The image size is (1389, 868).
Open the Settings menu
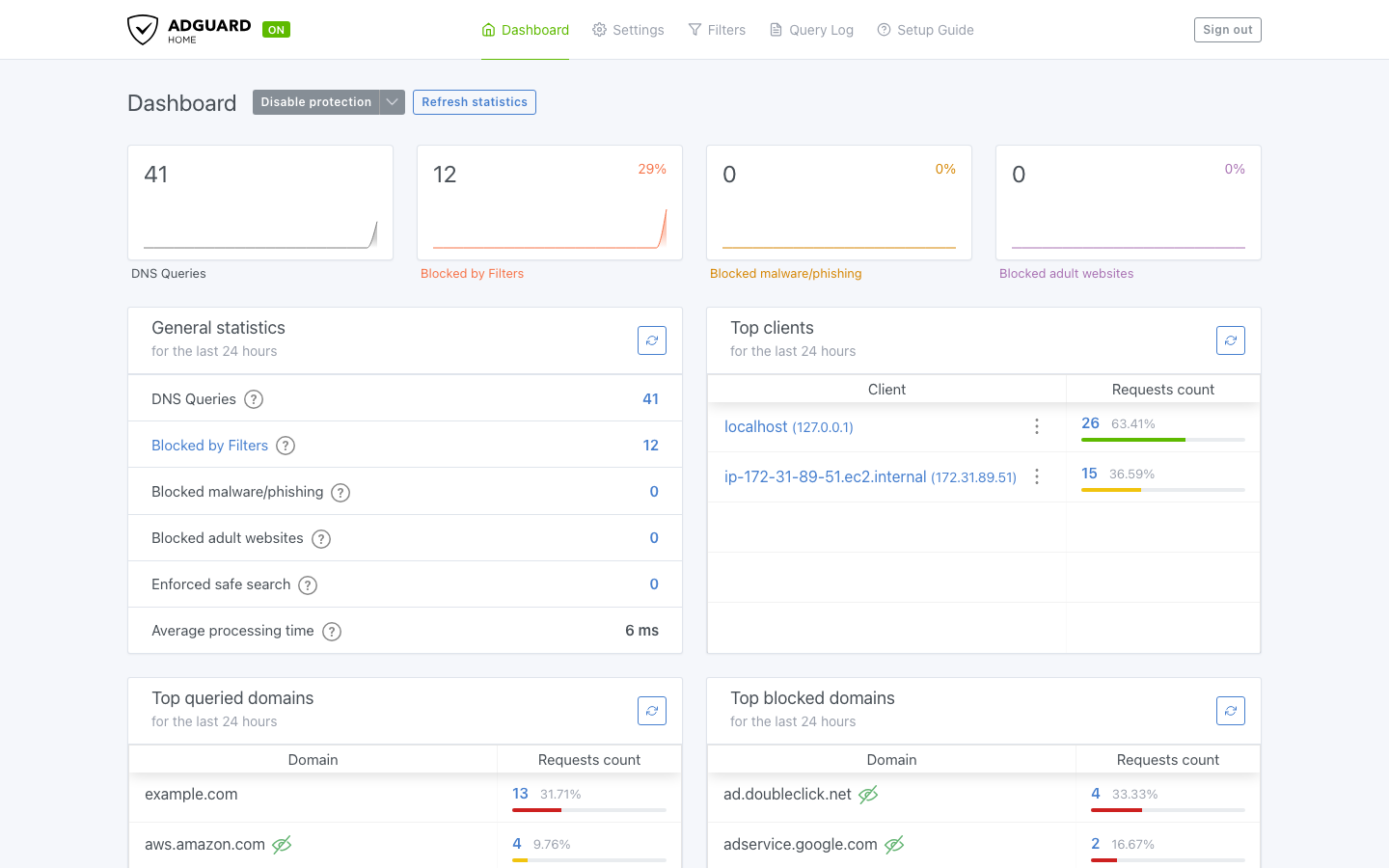(628, 30)
